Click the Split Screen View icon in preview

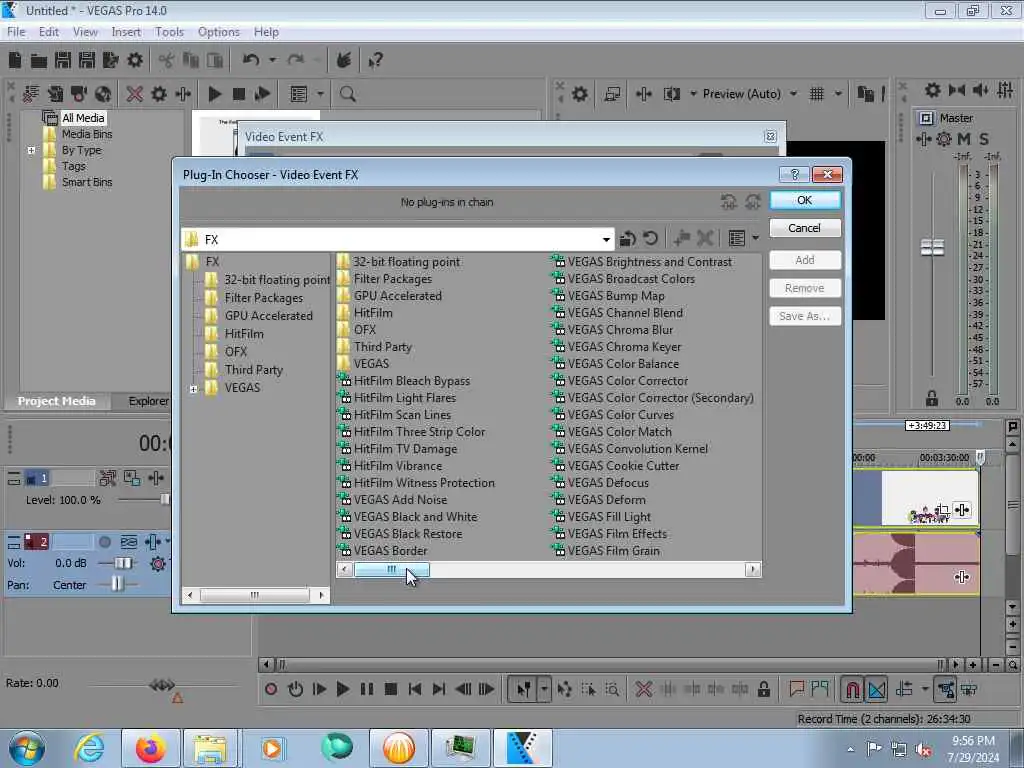click(672, 94)
